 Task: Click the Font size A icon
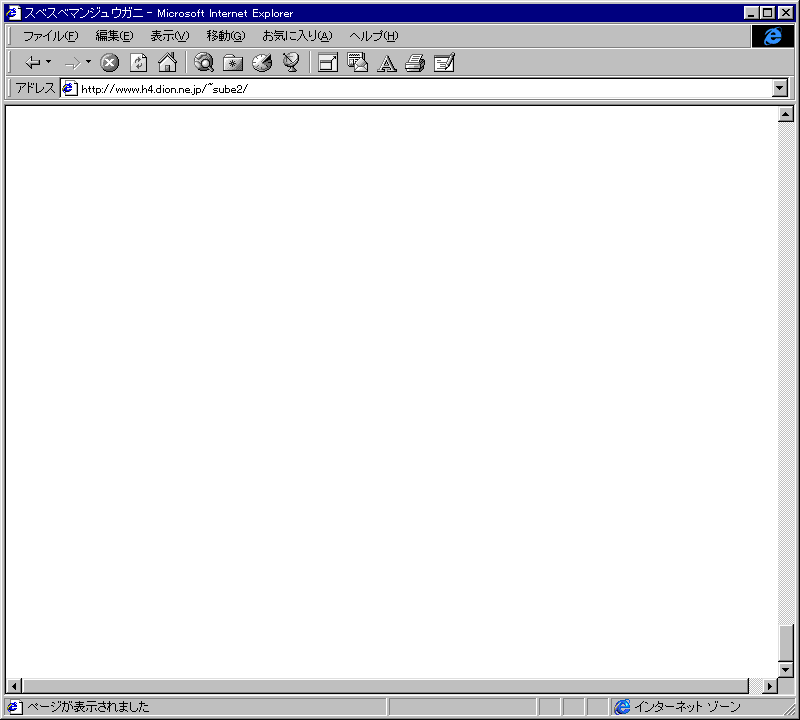(x=387, y=64)
